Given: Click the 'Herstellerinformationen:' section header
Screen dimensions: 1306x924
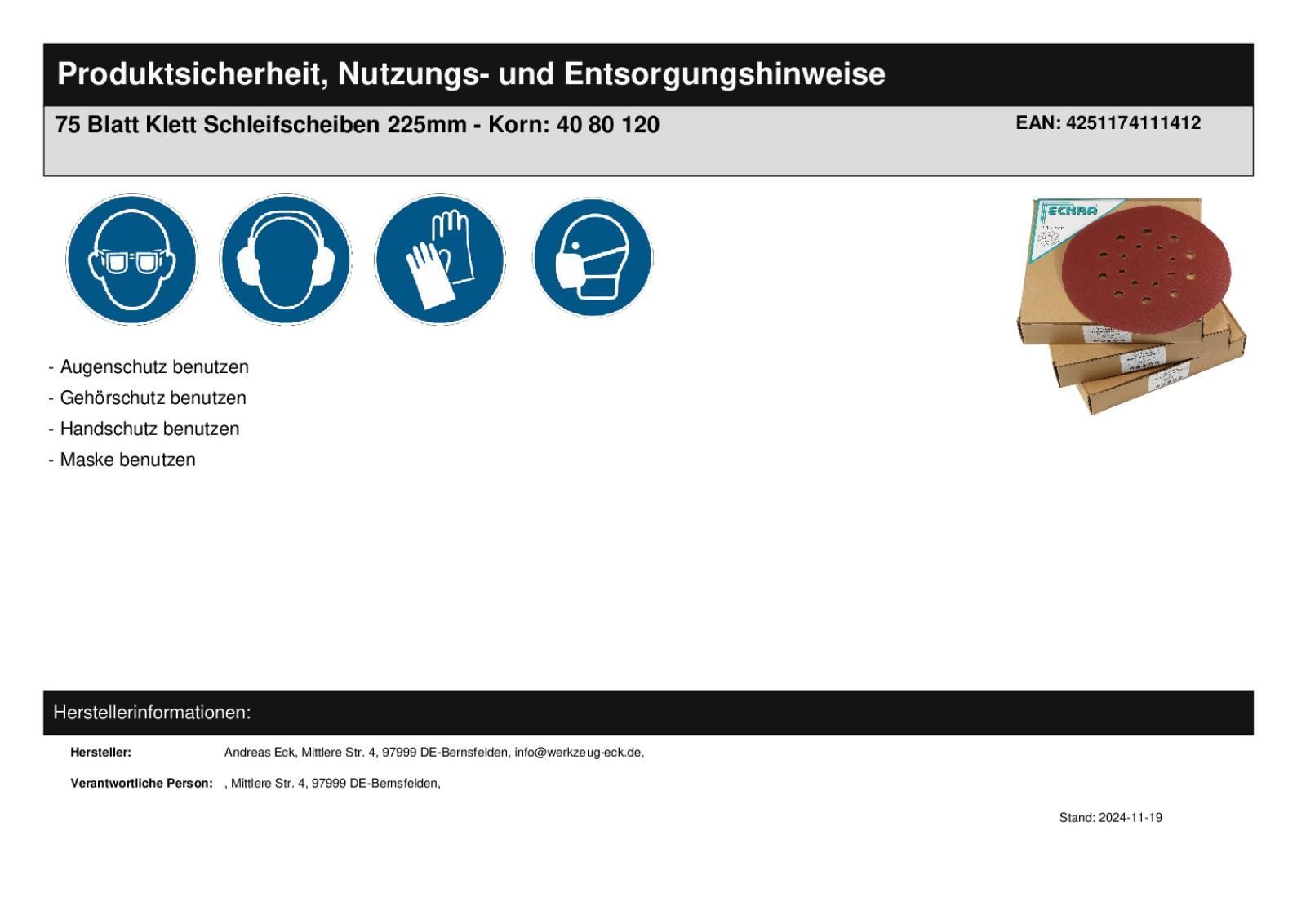Looking at the screenshot, I should [x=152, y=713].
